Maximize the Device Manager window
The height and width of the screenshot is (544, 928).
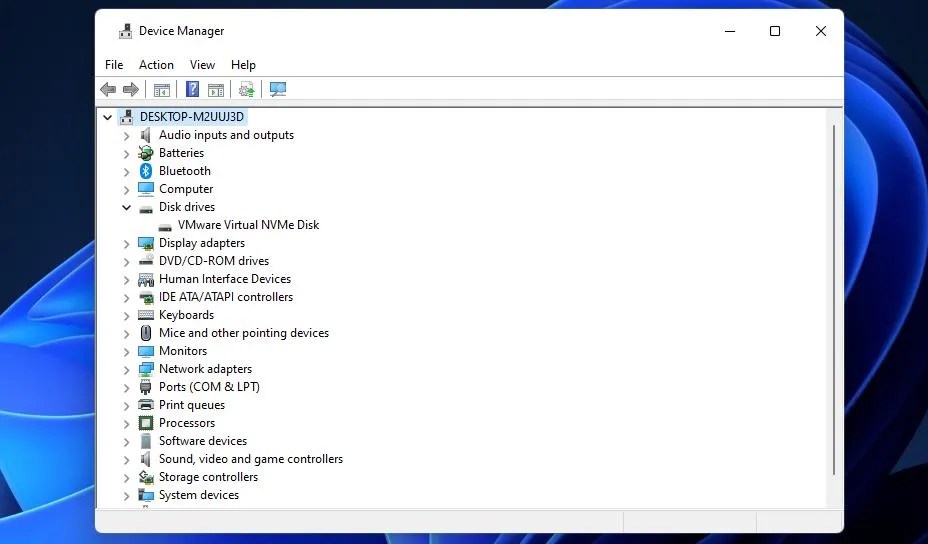pos(775,31)
